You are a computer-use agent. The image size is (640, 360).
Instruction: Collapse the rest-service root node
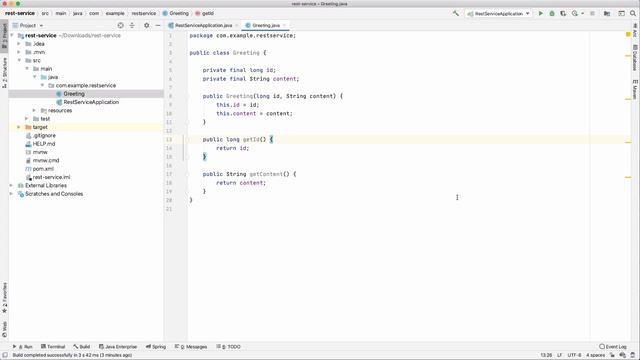[12, 36]
